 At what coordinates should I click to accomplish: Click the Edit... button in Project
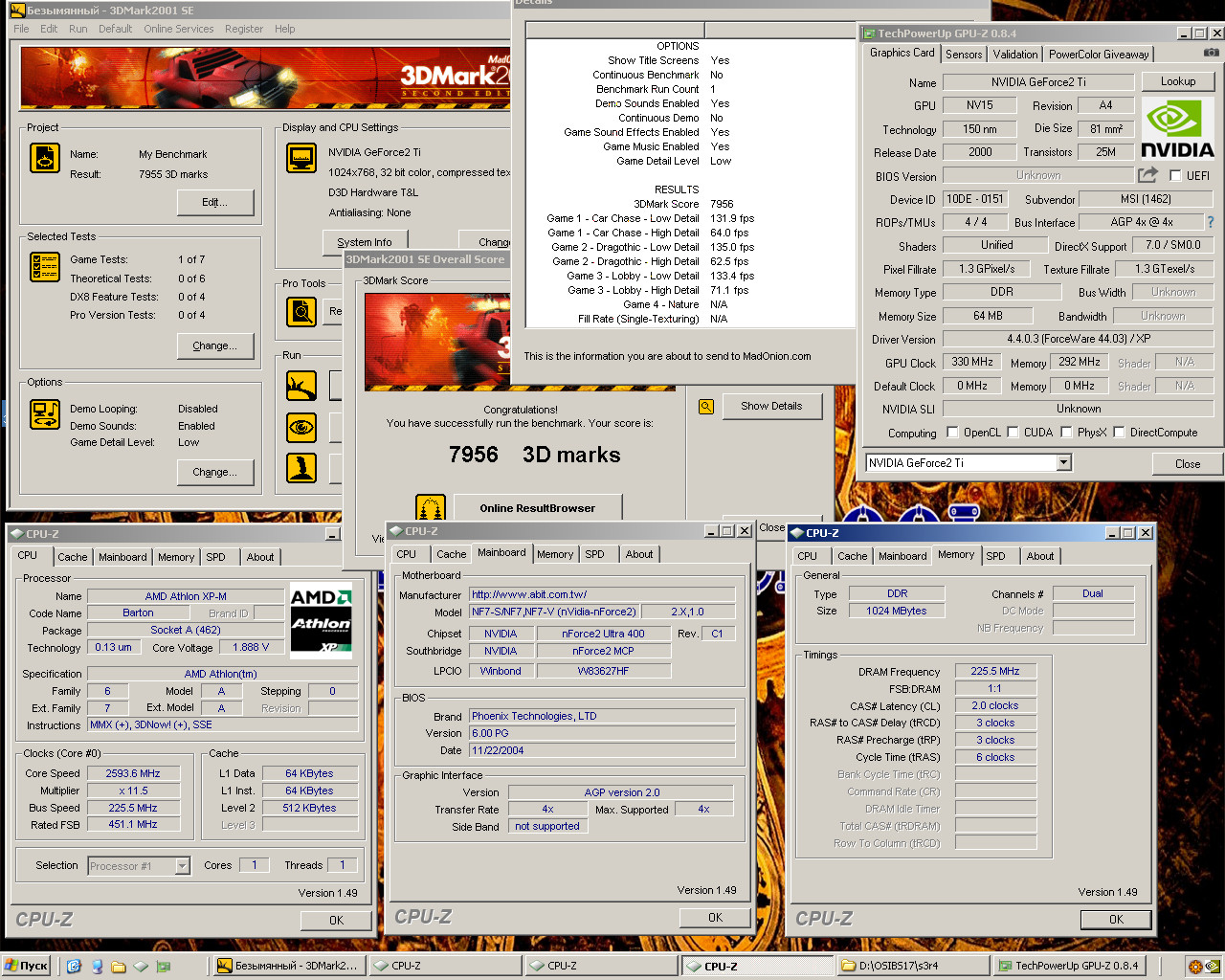pos(215,202)
